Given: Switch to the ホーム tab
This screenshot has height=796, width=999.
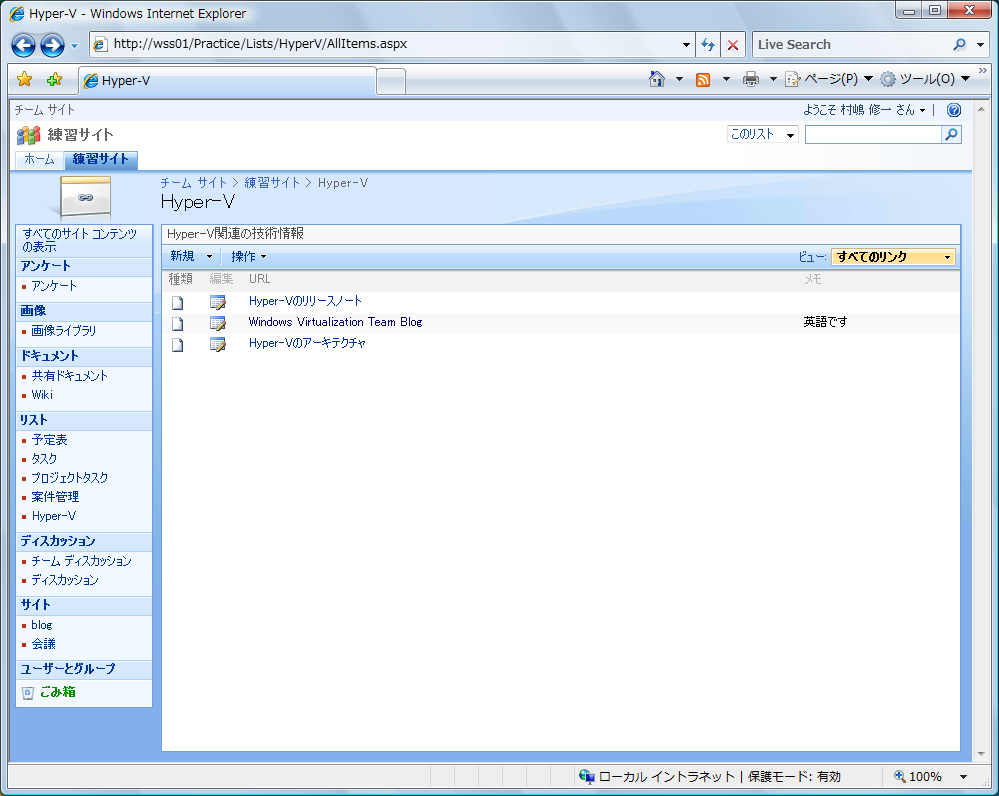Looking at the screenshot, I should (40, 159).
